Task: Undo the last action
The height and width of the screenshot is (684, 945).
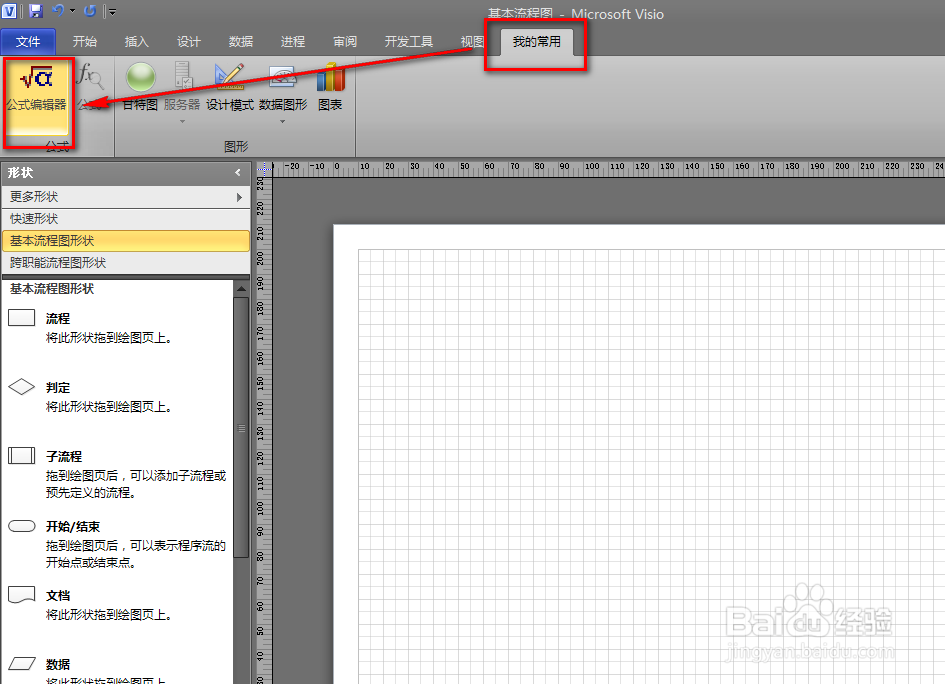Action: pyautogui.click(x=58, y=10)
